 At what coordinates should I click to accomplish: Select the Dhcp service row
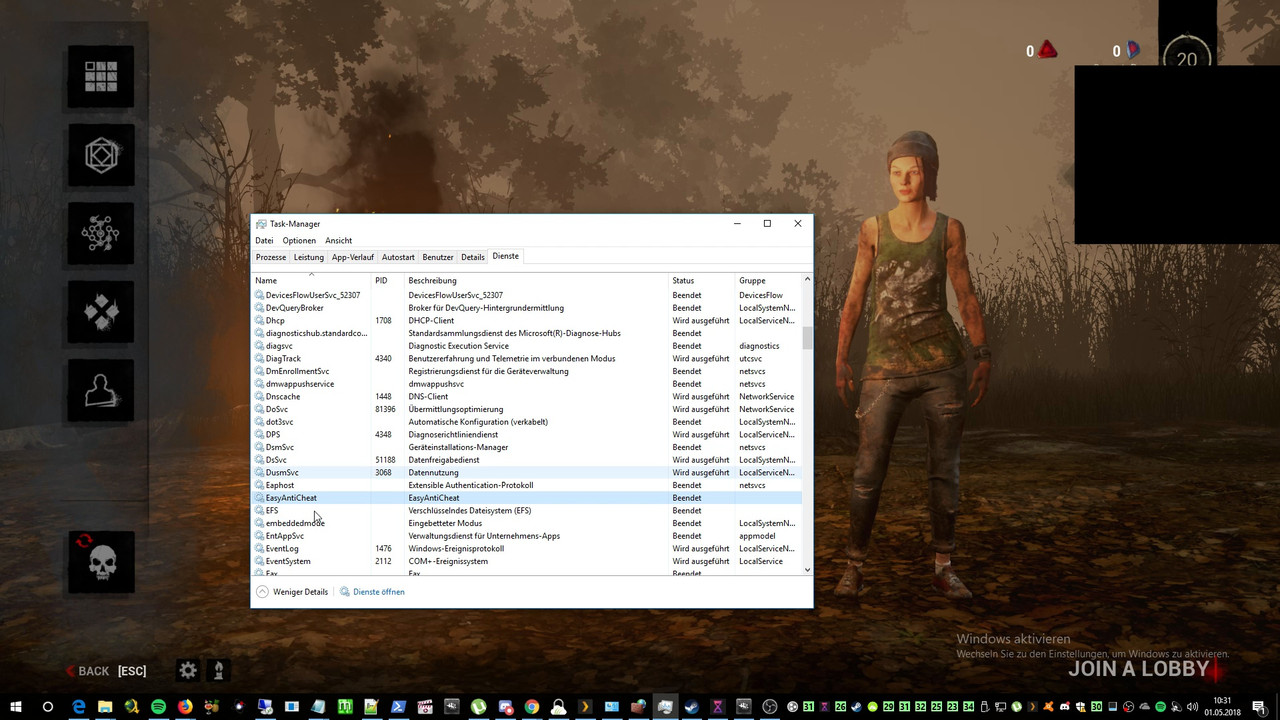coord(527,321)
